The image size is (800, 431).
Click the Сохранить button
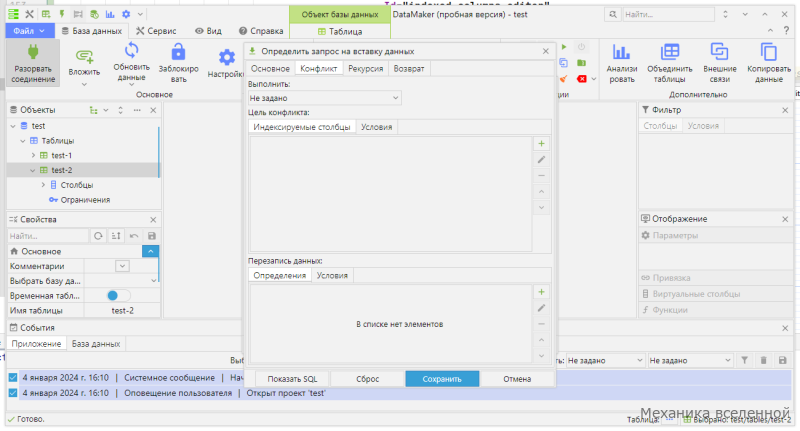[x=442, y=379]
